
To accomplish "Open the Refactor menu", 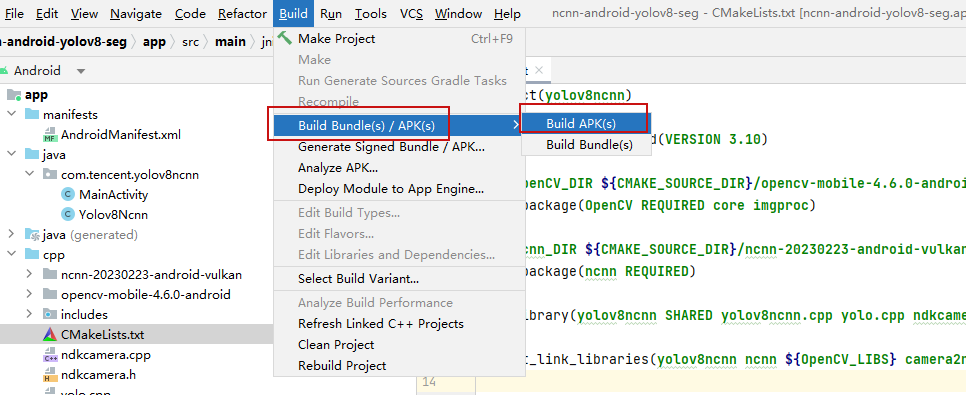I will pos(243,14).
